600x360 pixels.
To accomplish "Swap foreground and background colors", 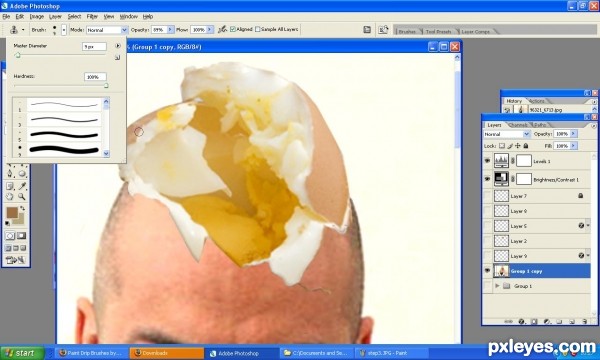I will pos(23,208).
